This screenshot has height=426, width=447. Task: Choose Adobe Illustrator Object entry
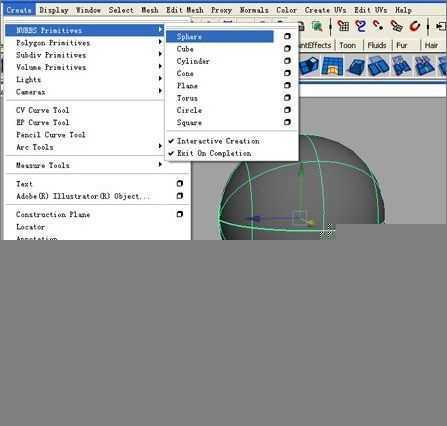[83, 196]
